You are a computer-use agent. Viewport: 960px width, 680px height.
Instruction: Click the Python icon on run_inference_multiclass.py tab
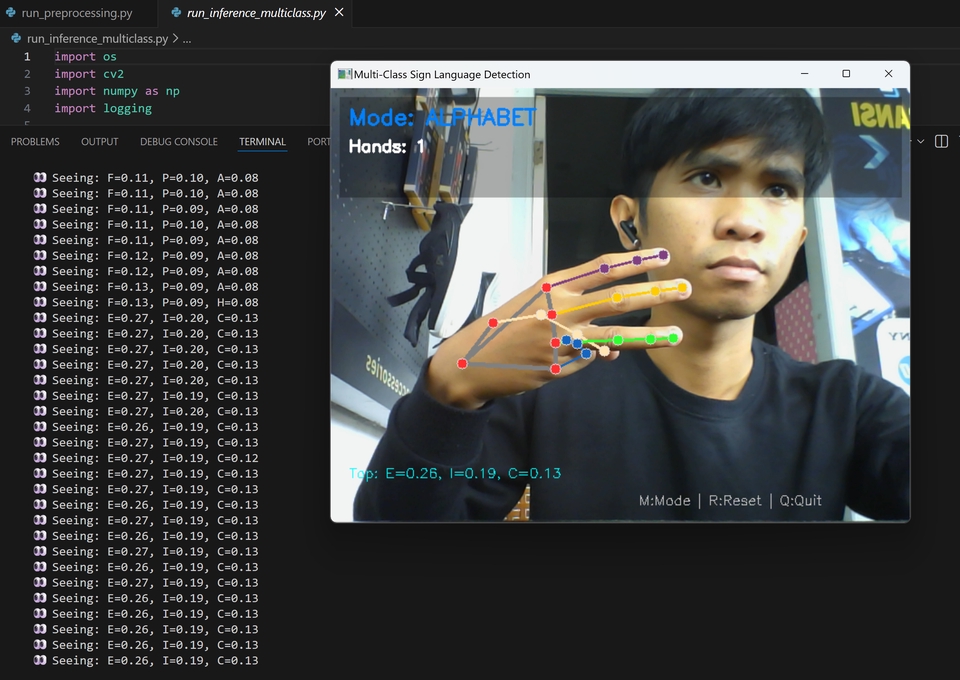(176, 13)
